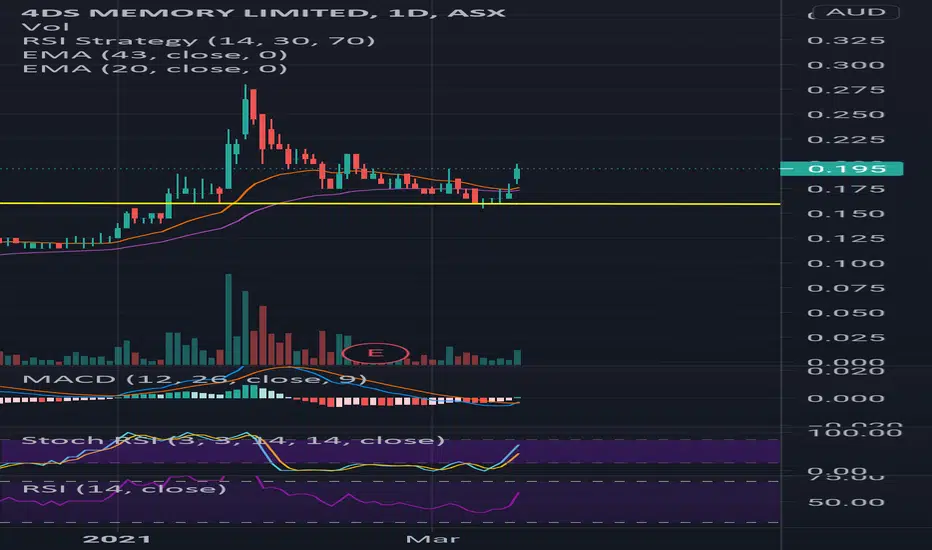Select the 4DS MEMORY LIMITED chart title
The image size is (932, 550).
coord(263,12)
